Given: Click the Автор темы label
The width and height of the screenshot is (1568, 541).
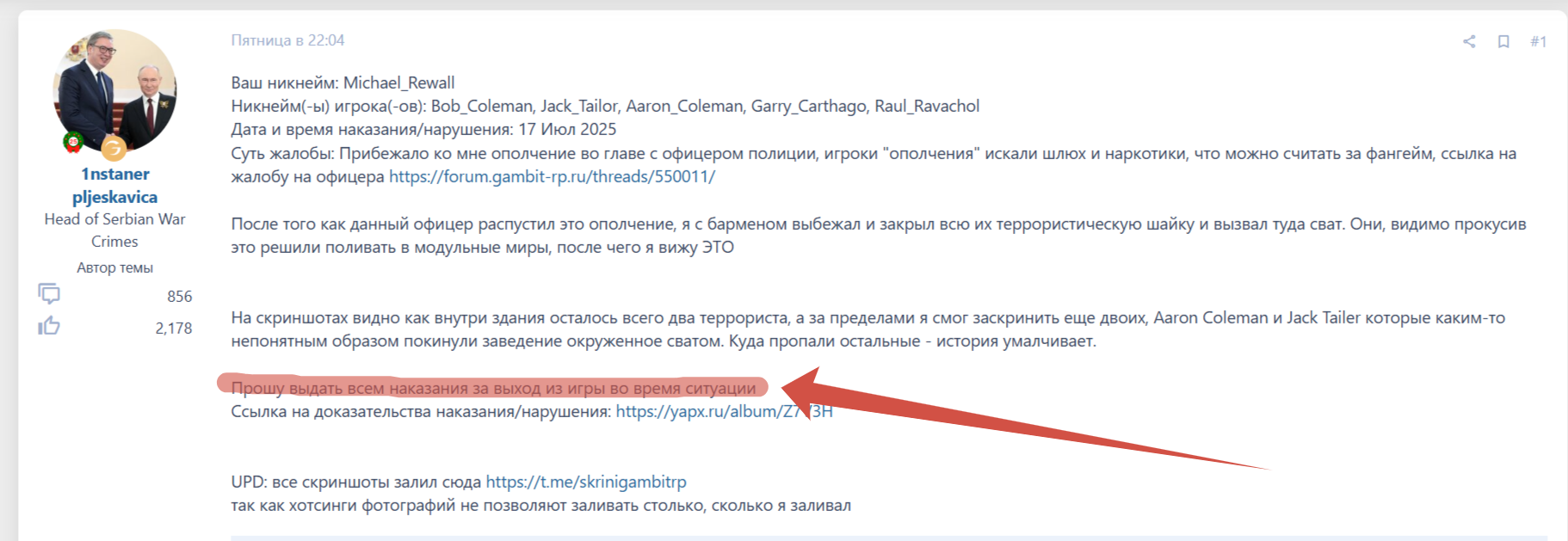Looking at the screenshot, I should pyautogui.click(x=114, y=267).
